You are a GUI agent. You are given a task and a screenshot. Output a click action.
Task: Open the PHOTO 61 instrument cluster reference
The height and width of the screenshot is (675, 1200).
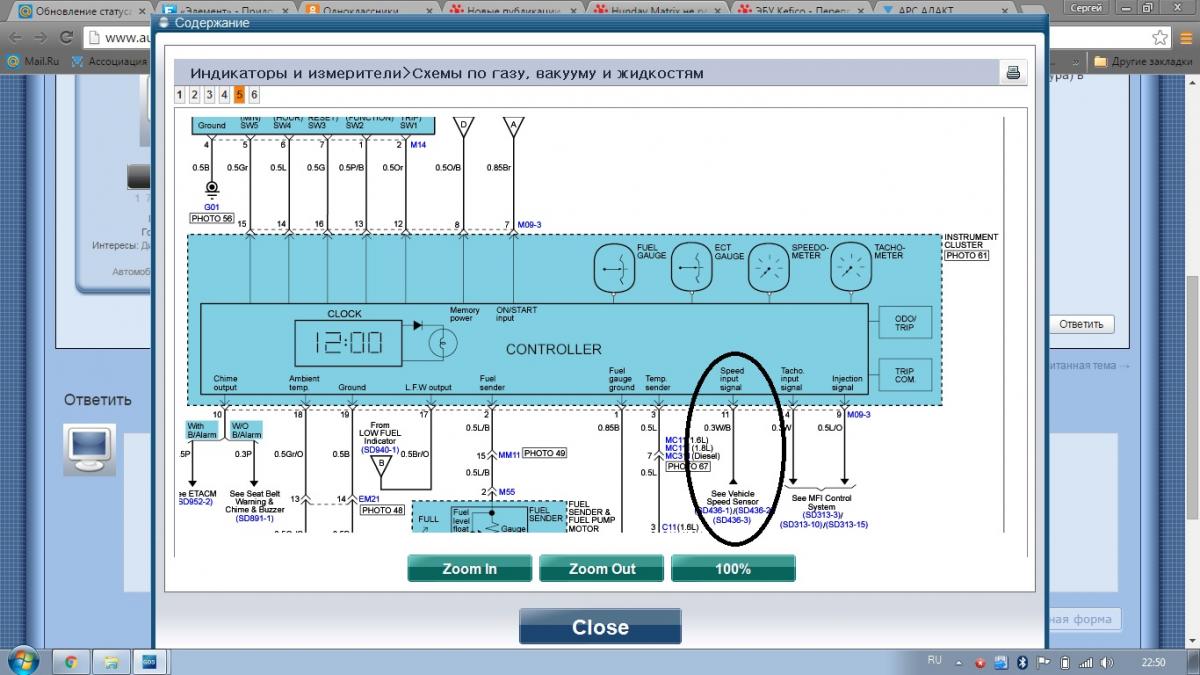tap(965, 256)
